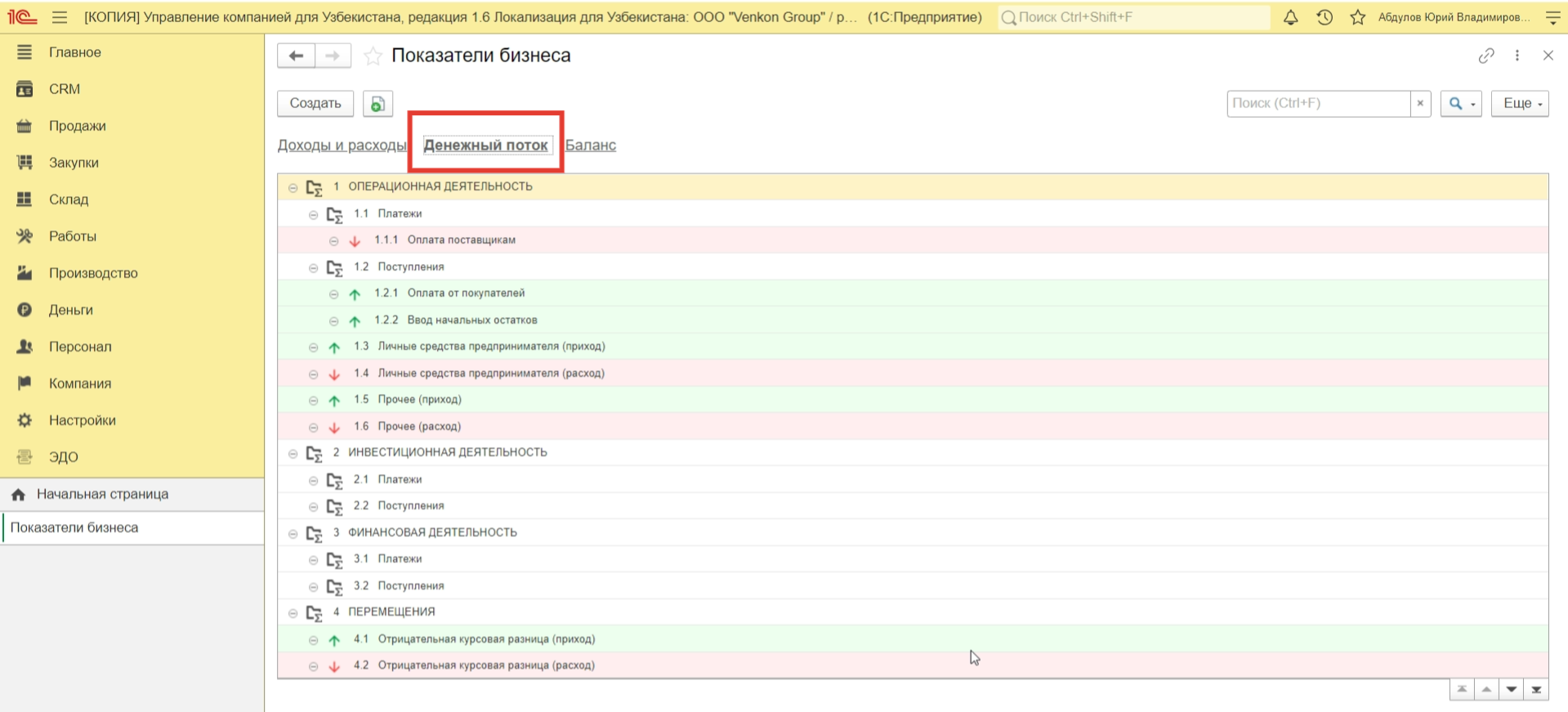Click the copy-create icon next to Создать
This screenshot has width=1568, height=712.
[x=377, y=104]
